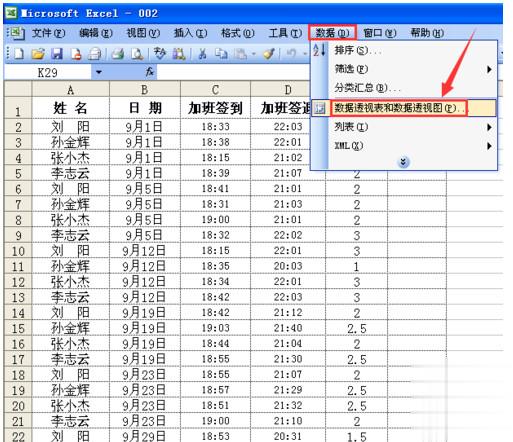Click the Spelling check icon

160,54
